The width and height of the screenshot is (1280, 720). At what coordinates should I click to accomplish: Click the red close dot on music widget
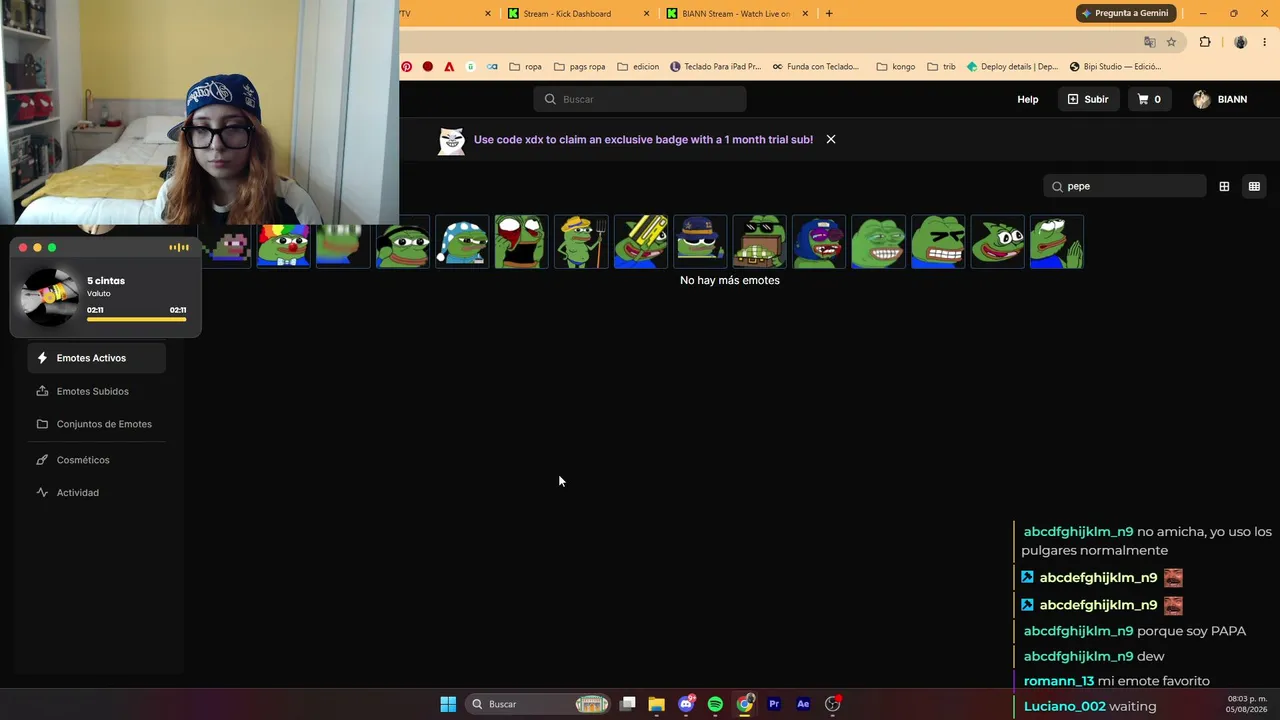(x=23, y=248)
